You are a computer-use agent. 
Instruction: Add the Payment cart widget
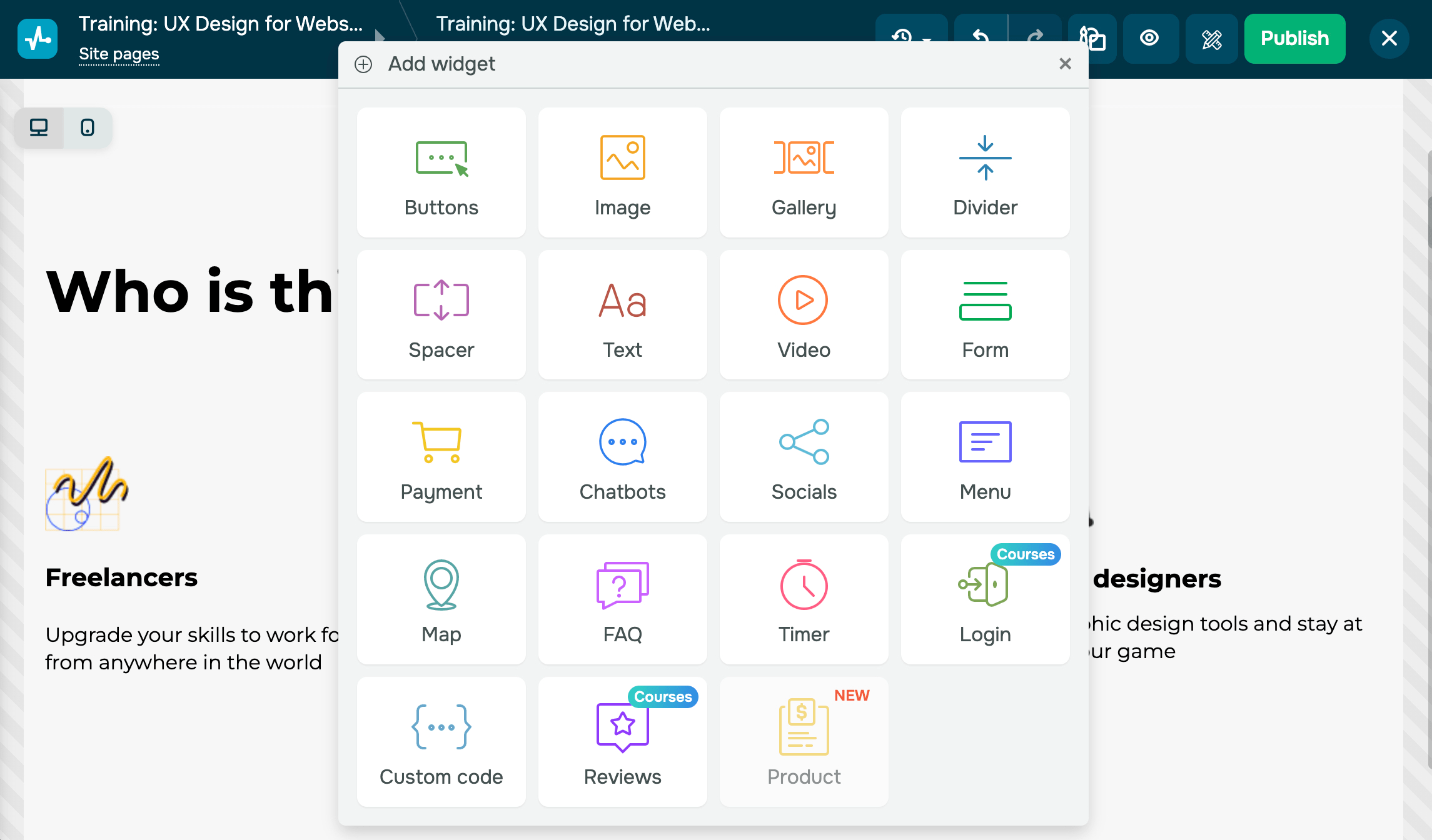441,457
